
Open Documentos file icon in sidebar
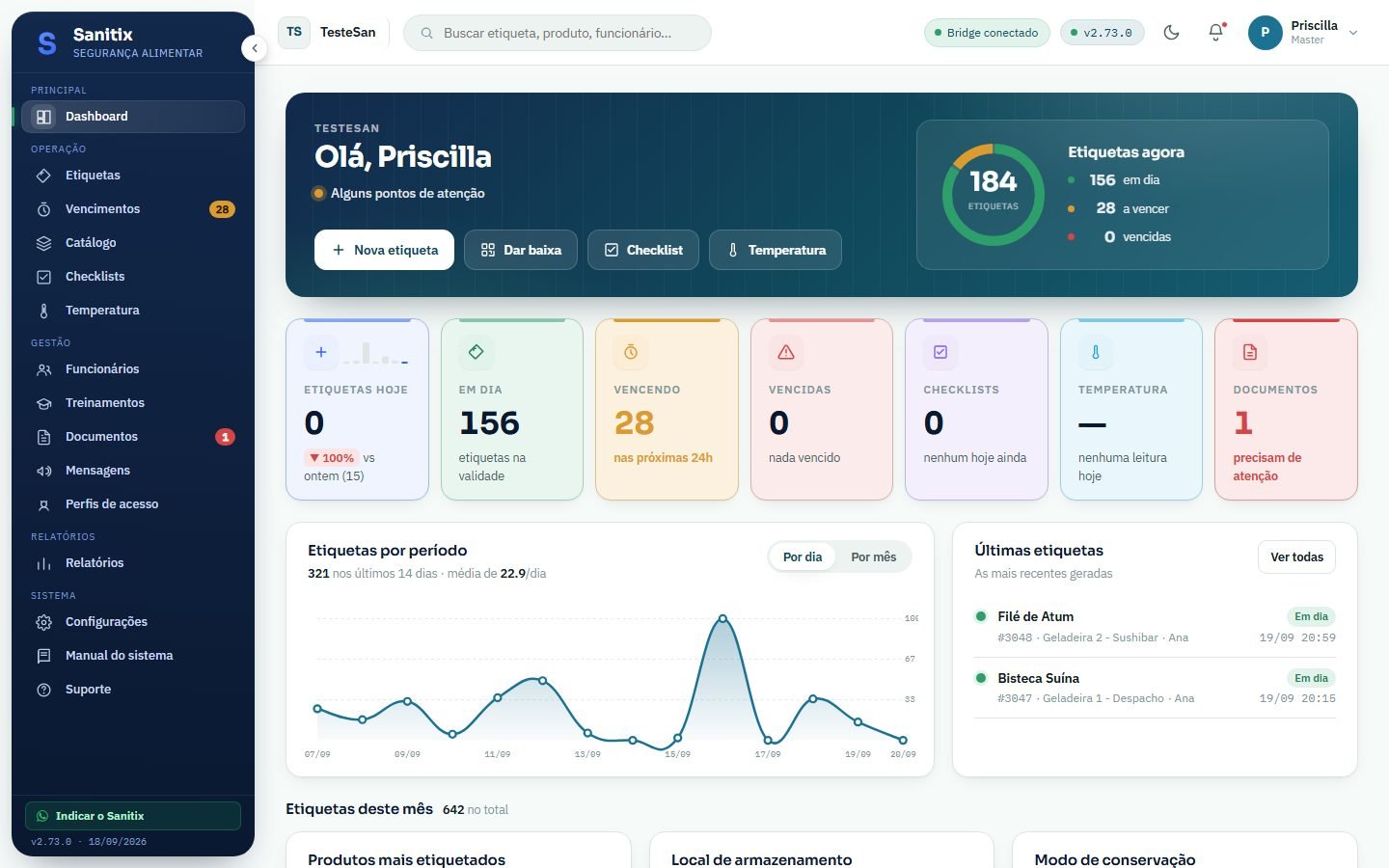coord(43,437)
